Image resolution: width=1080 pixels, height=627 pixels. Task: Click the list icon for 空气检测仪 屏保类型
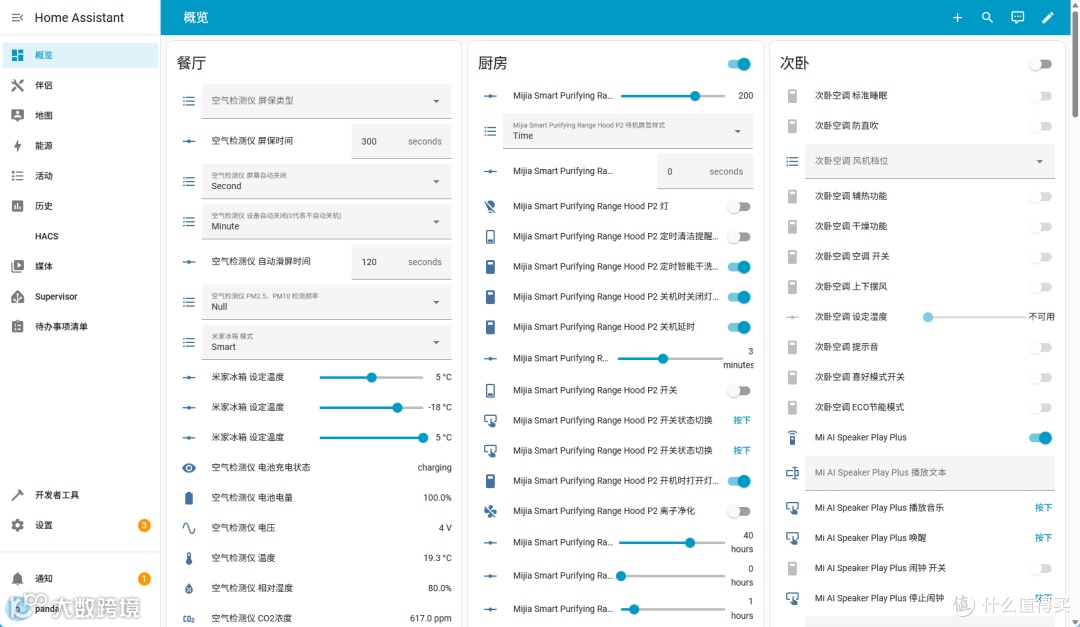[189, 101]
